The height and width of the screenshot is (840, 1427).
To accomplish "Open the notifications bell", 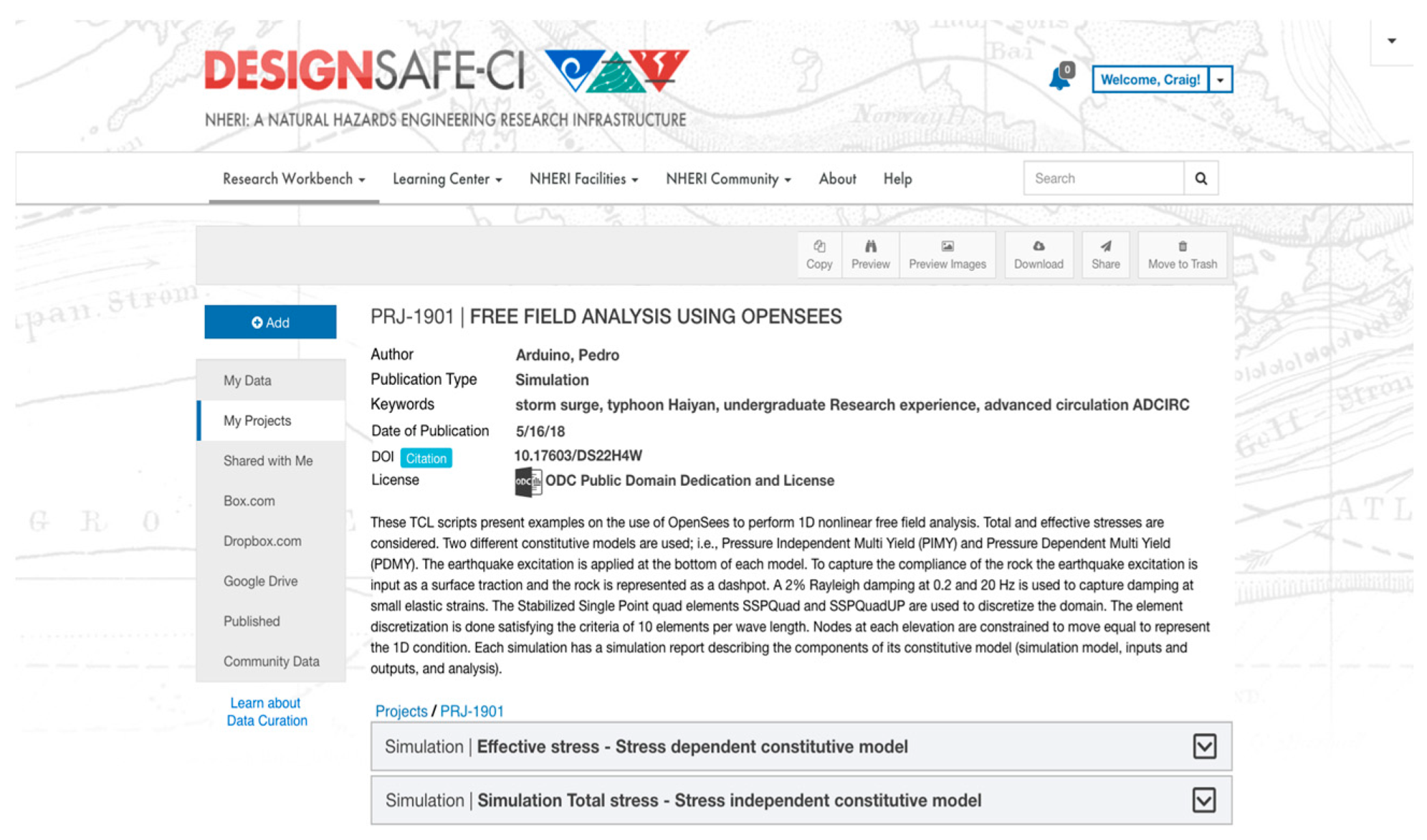I will point(1060,77).
